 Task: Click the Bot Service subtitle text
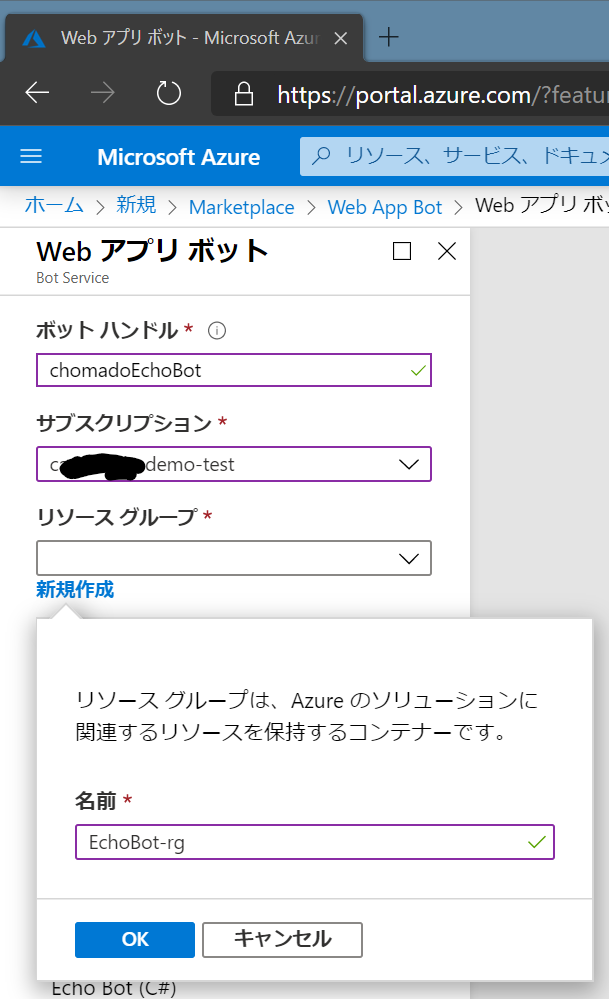(x=73, y=278)
